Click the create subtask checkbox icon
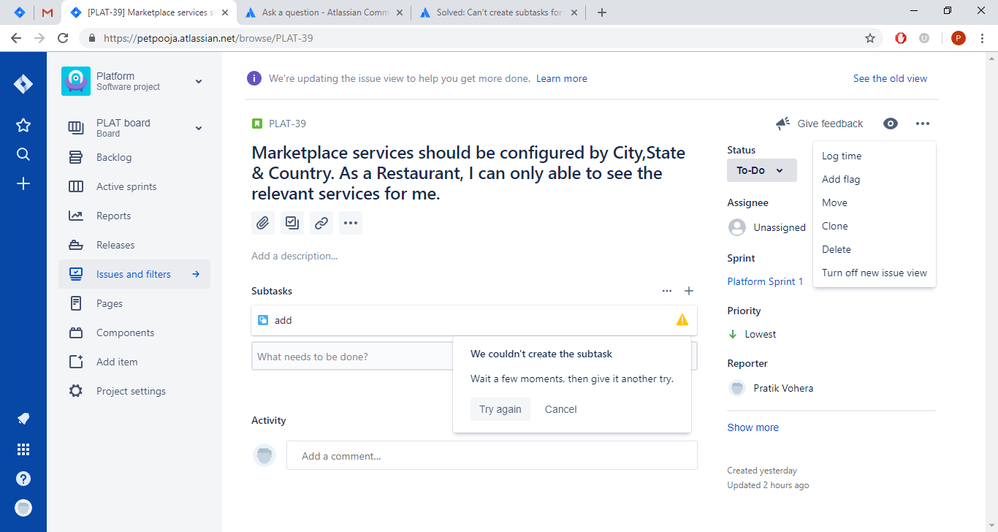The width and height of the screenshot is (998, 532). pyautogui.click(x=292, y=223)
